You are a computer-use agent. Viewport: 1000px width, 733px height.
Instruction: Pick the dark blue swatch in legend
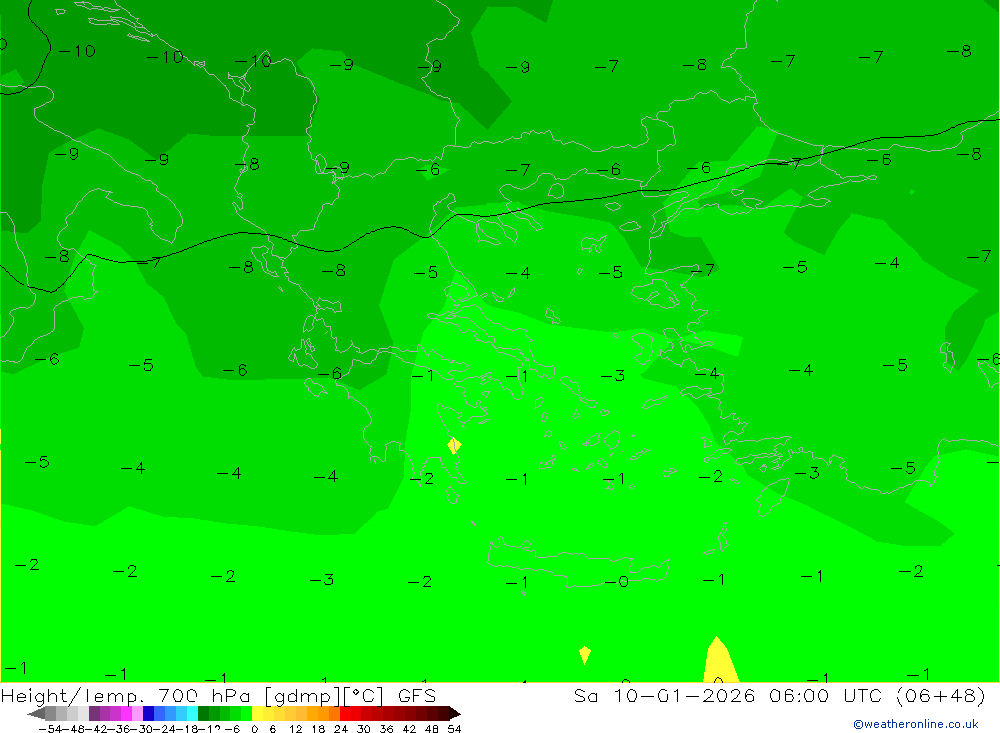coord(148,714)
